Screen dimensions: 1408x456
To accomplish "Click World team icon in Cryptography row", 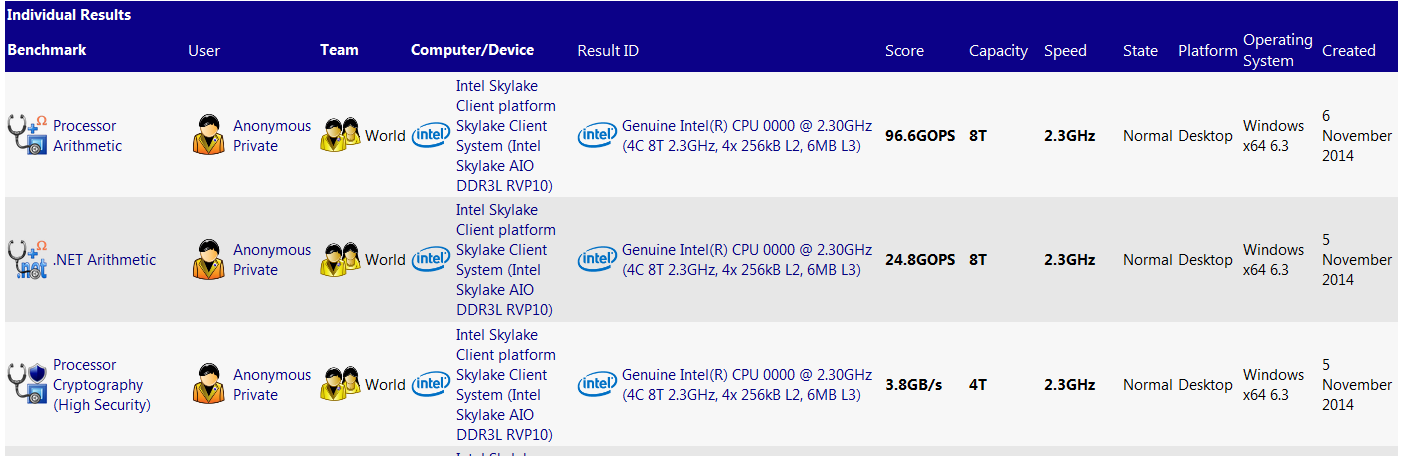I will 340,384.
